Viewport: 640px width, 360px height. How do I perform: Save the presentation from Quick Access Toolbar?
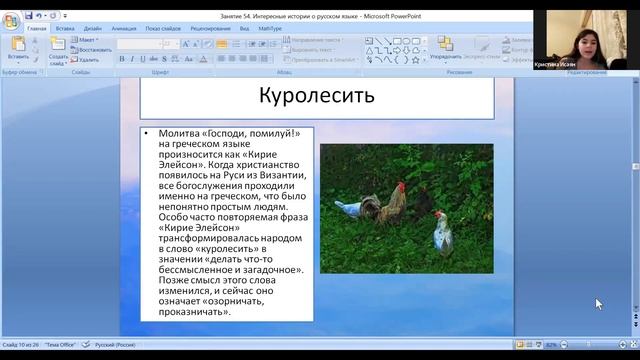[29, 16]
